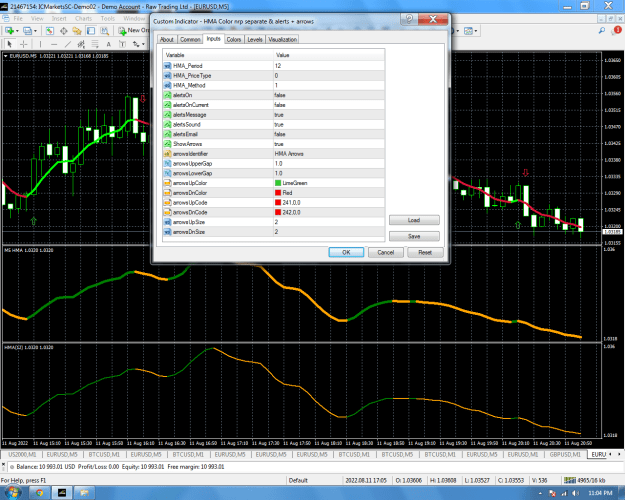Switch to the Visualization tab
Screen dimensions: 625x500
tap(282, 39)
